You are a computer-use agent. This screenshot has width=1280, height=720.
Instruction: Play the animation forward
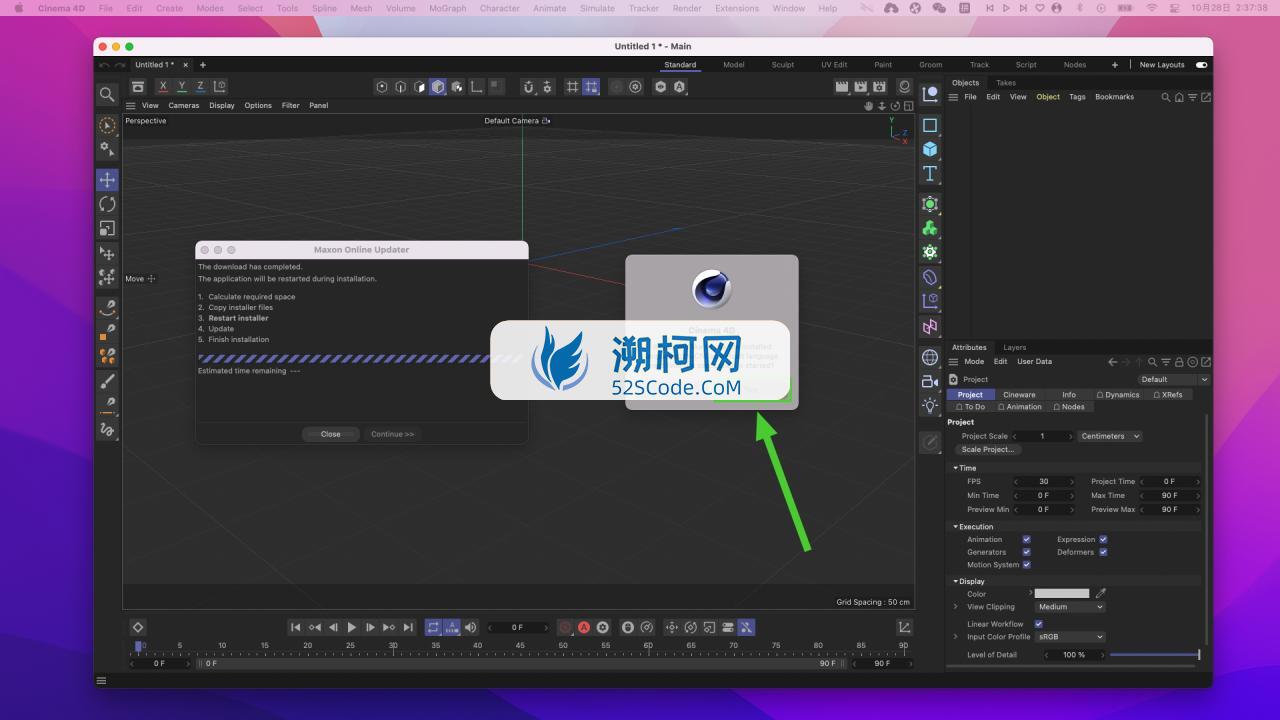pyautogui.click(x=351, y=627)
